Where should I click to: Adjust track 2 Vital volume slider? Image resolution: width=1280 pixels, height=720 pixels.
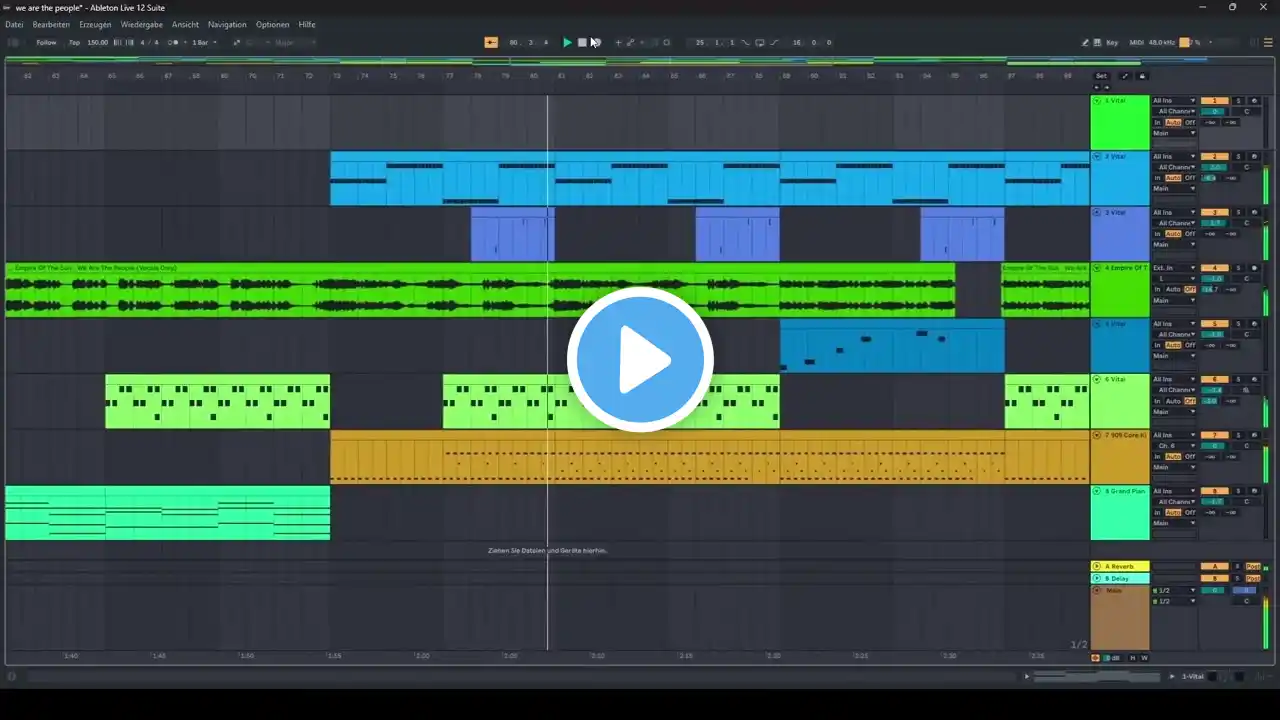coord(1214,167)
